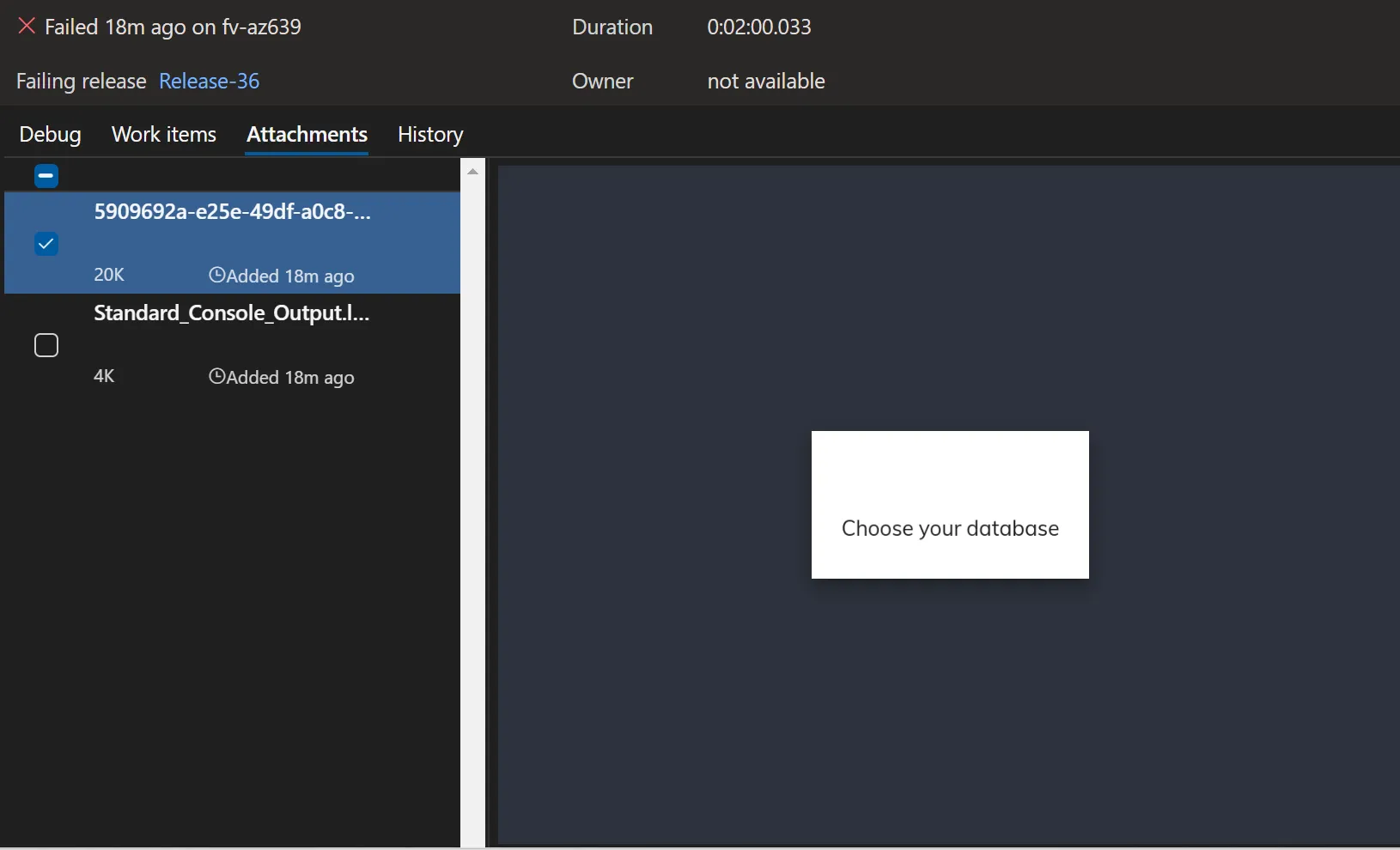
Task: Click the Choose your database preview image
Action: [x=950, y=505]
